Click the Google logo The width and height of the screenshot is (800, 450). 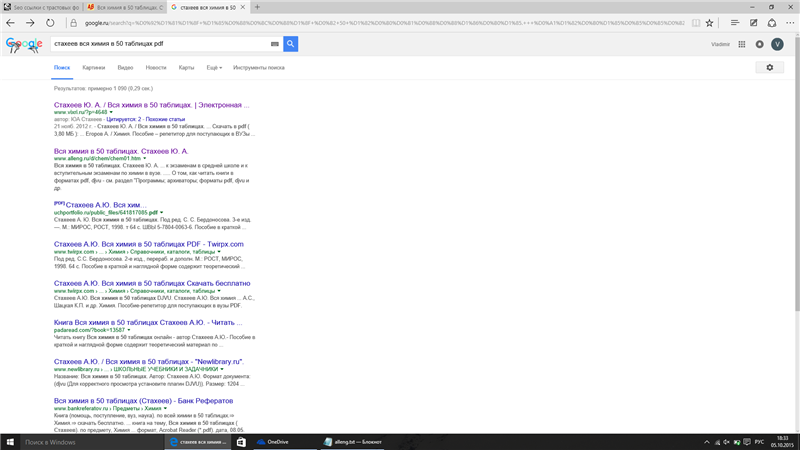coord(24,44)
